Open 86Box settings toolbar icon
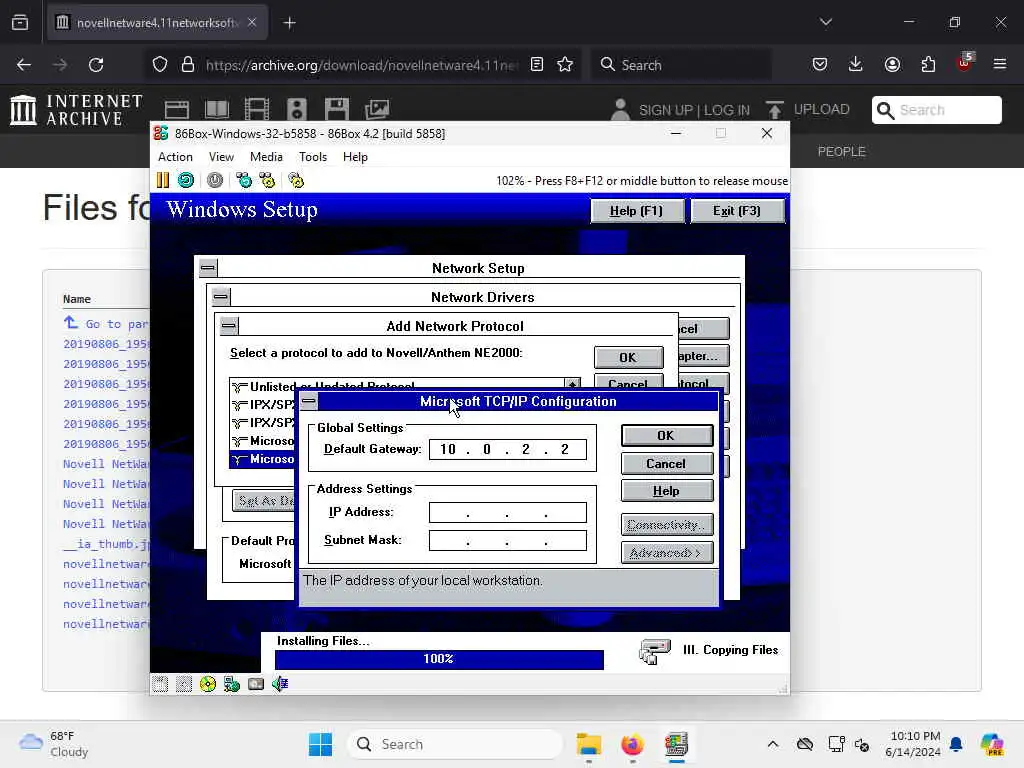The width and height of the screenshot is (1024, 768). coord(296,180)
